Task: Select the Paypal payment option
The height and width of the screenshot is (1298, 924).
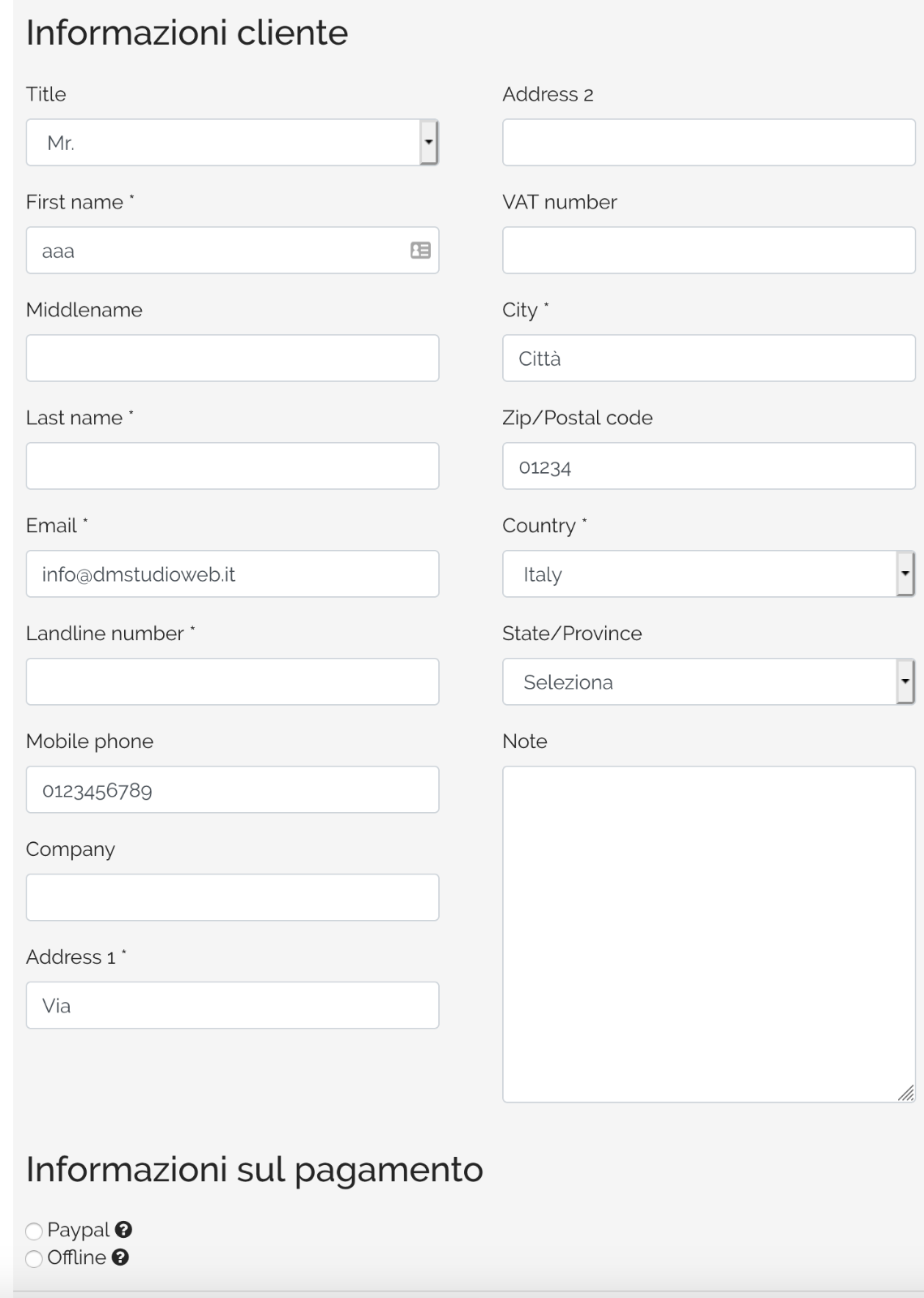Action: tap(34, 1231)
